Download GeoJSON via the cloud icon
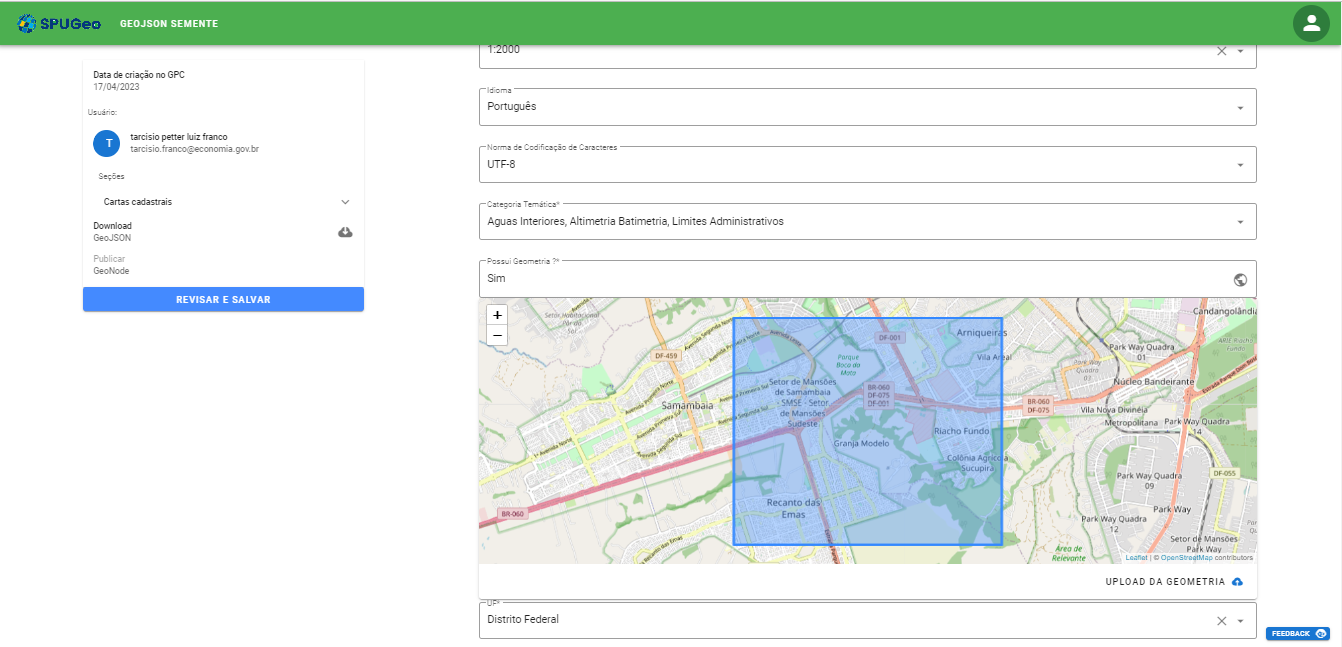This screenshot has height=647, width=1342. pos(345,232)
